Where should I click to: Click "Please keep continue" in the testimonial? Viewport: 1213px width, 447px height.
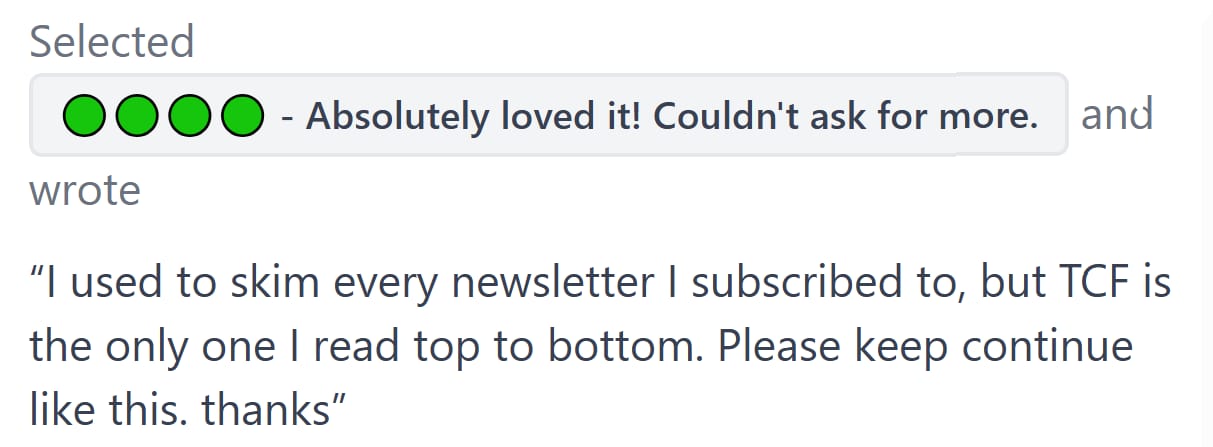pyautogui.click(x=926, y=347)
